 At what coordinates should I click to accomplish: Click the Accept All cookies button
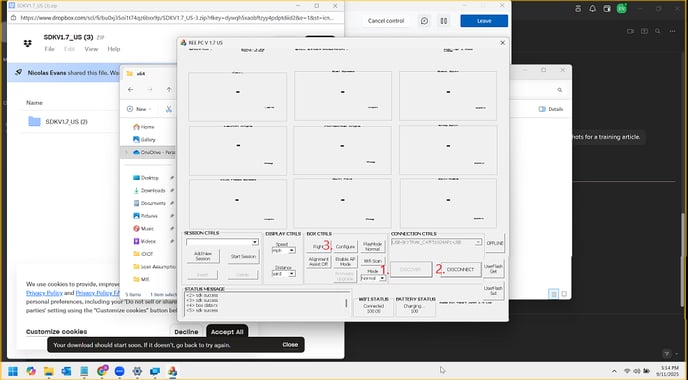pyautogui.click(x=227, y=332)
